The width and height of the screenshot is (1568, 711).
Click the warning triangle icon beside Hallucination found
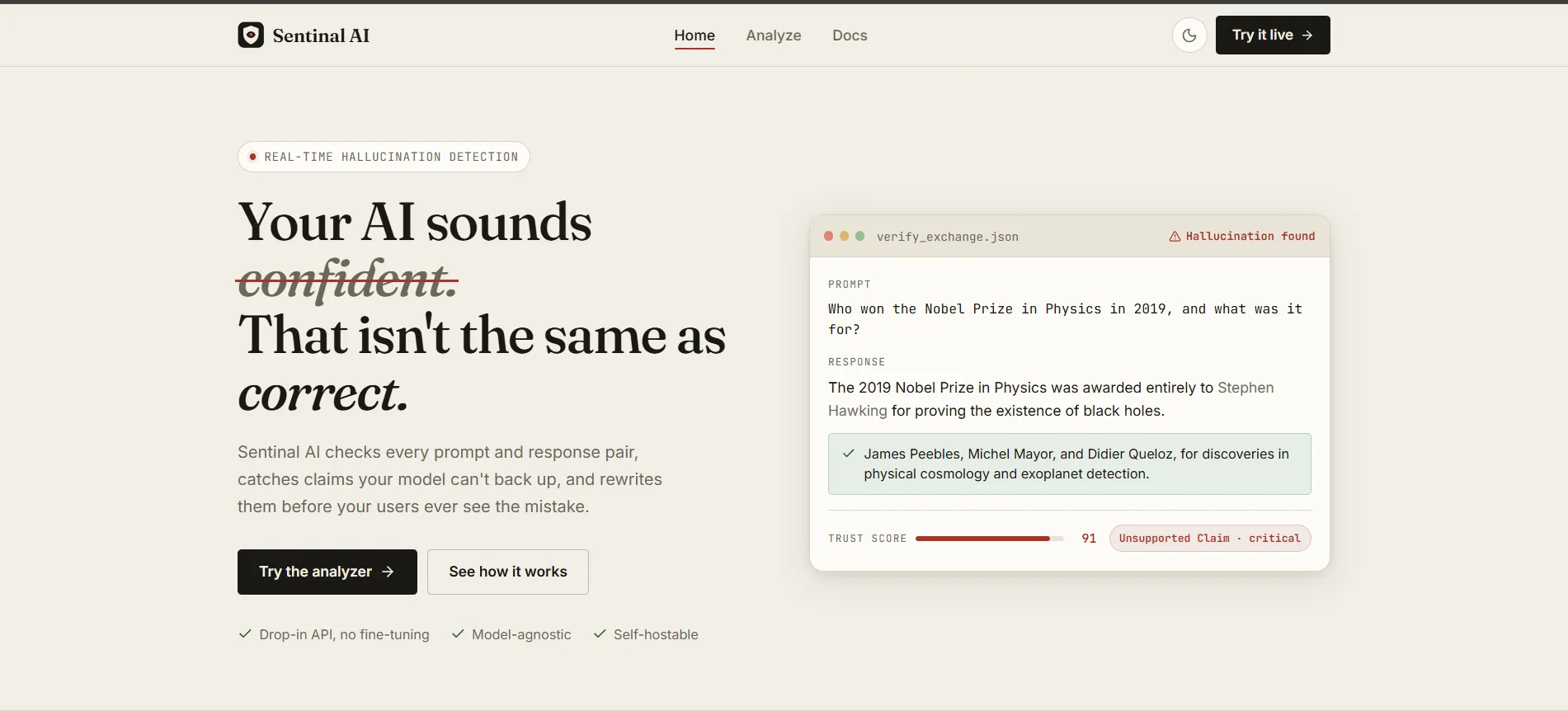(x=1175, y=237)
